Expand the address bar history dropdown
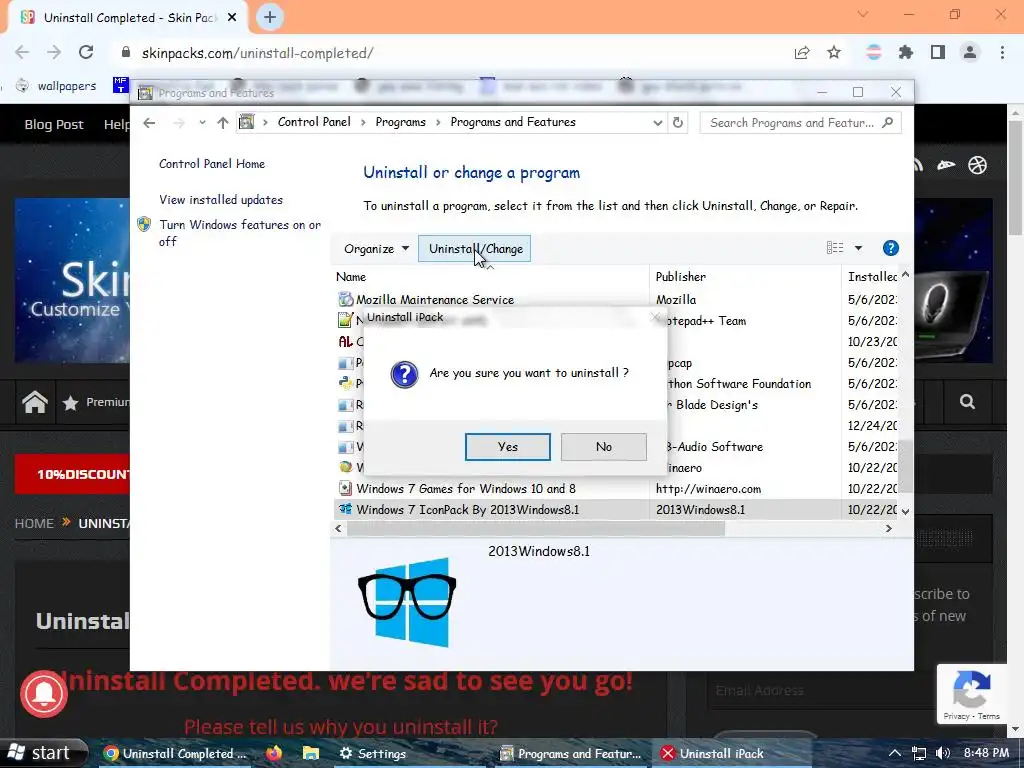 coord(657,123)
